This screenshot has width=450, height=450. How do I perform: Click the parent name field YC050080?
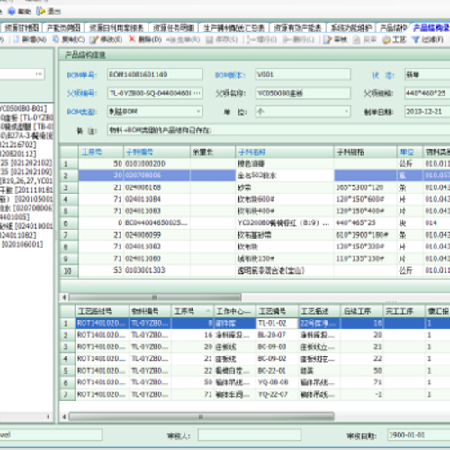[x=303, y=93]
